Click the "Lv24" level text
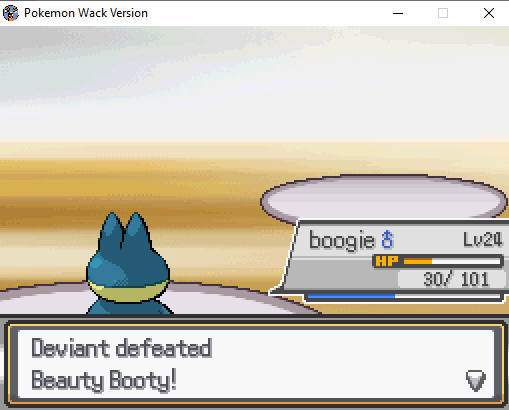The width and height of the screenshot is (509, 410). 483,239
